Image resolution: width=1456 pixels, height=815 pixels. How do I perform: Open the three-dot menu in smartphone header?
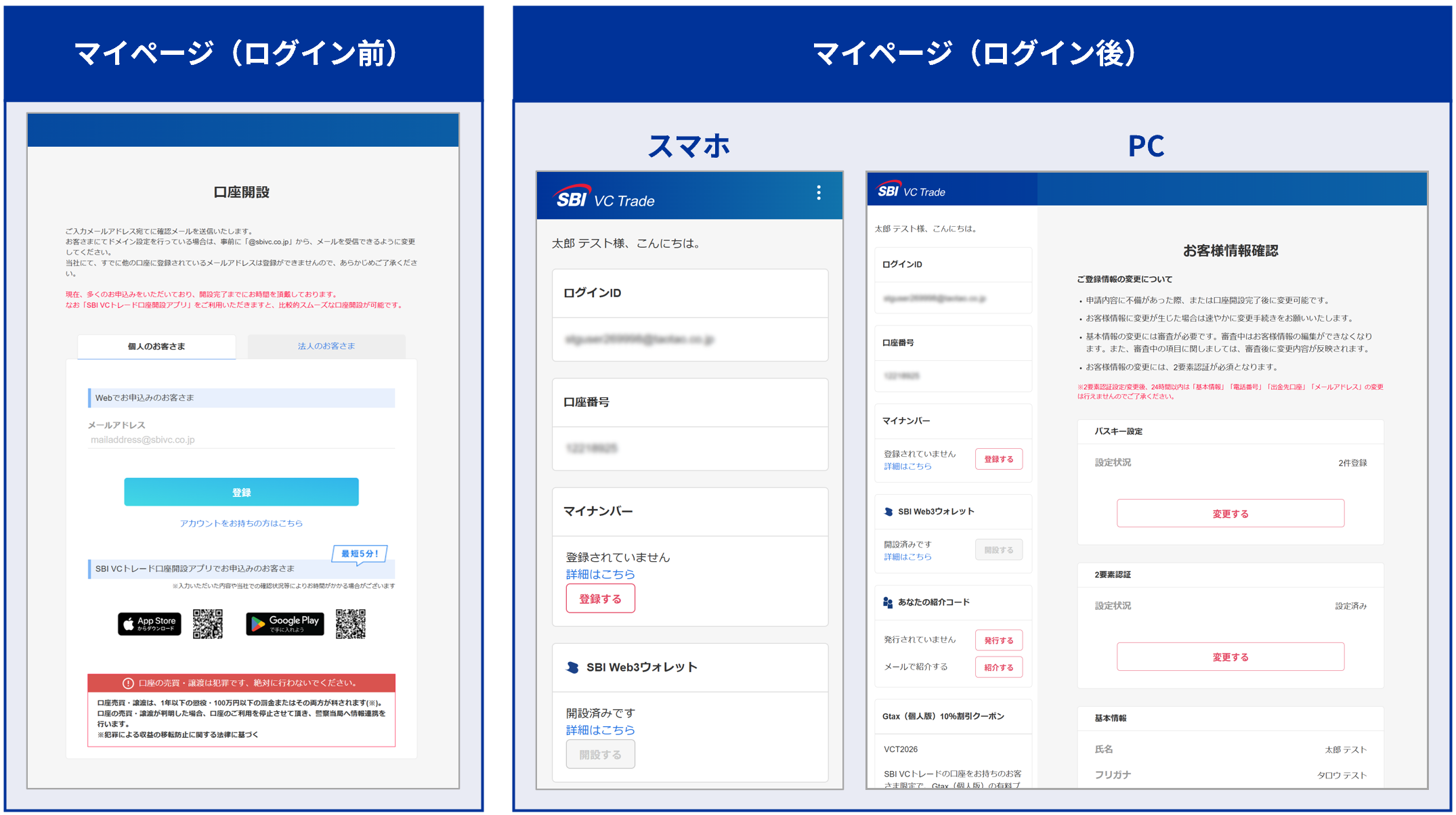(x=819, y=193)
